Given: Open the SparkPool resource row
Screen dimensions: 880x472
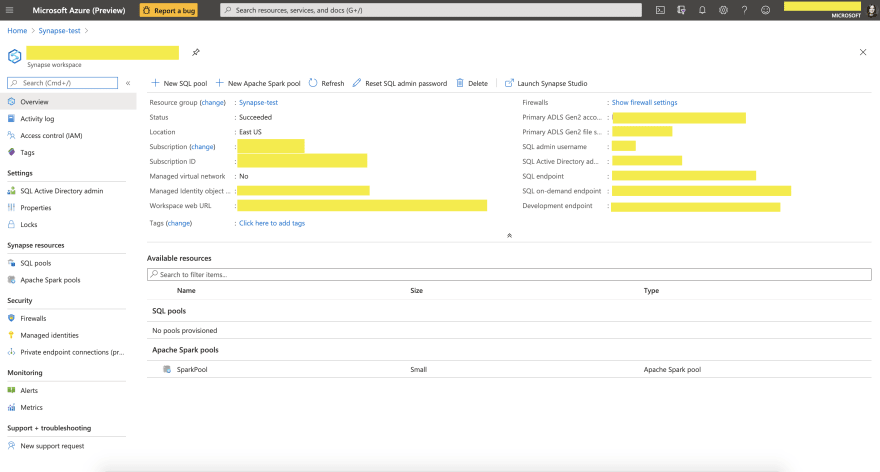Looking at the screenshot, I should point(509,369).
